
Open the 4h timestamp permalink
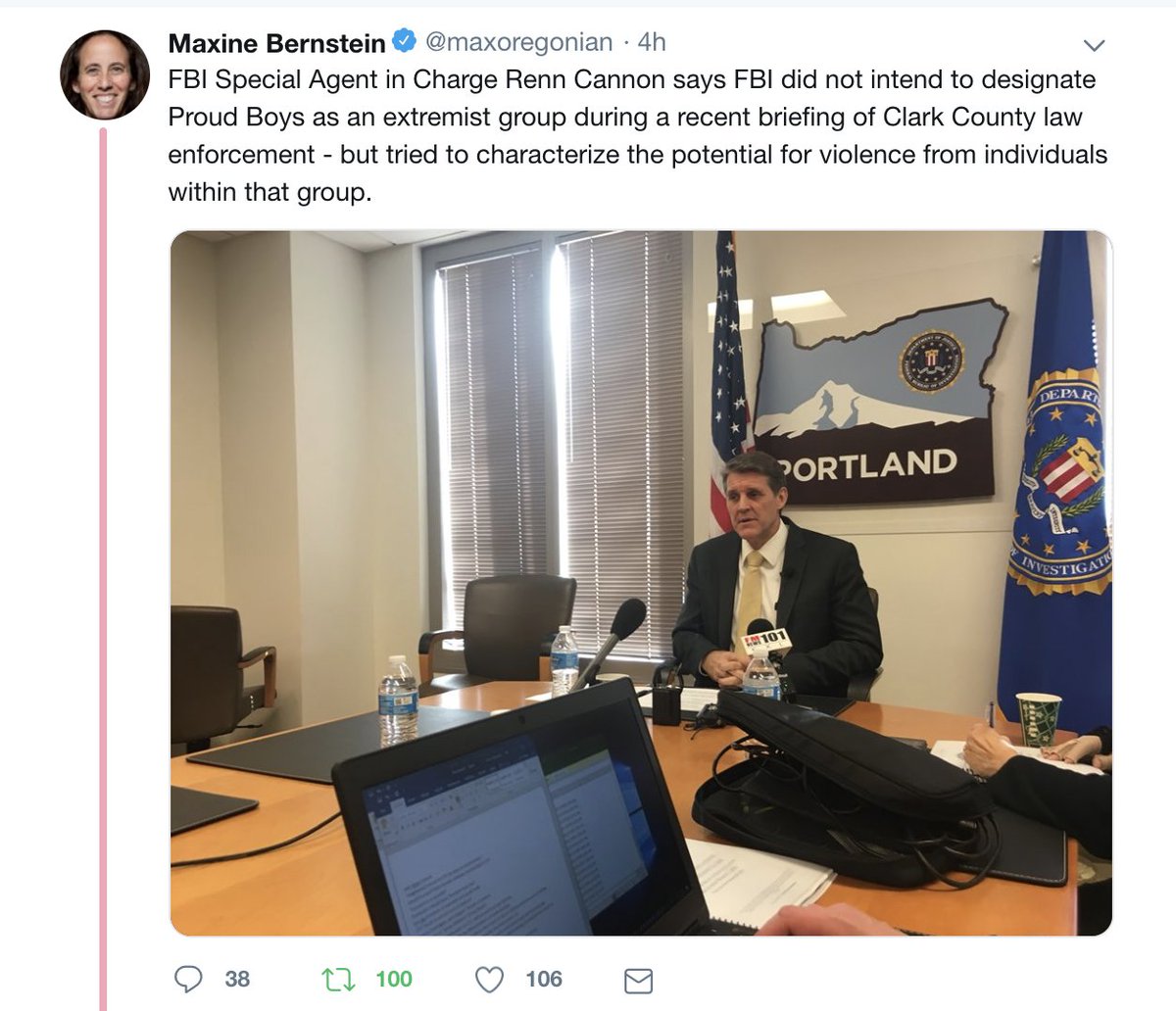pos(652,42)
